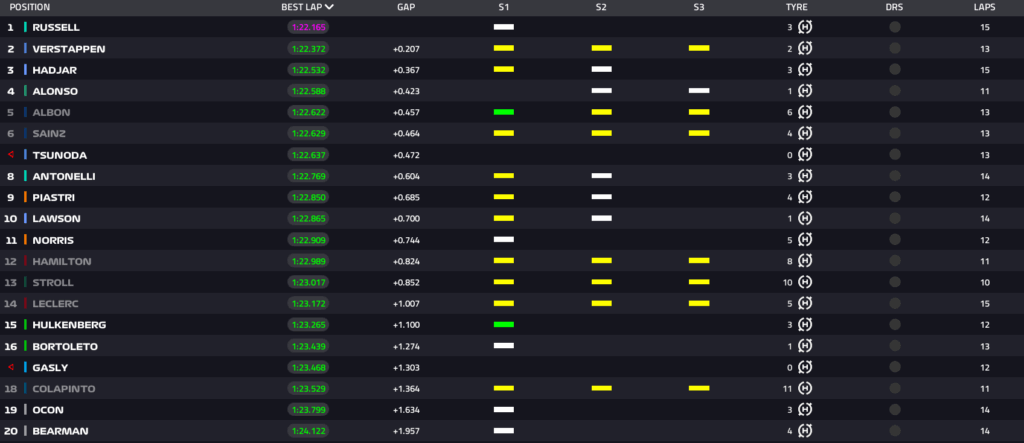Click Hulkenberg's green S1 sector bar
Viewport: 1024px width, 443px height.
point(503,325)
